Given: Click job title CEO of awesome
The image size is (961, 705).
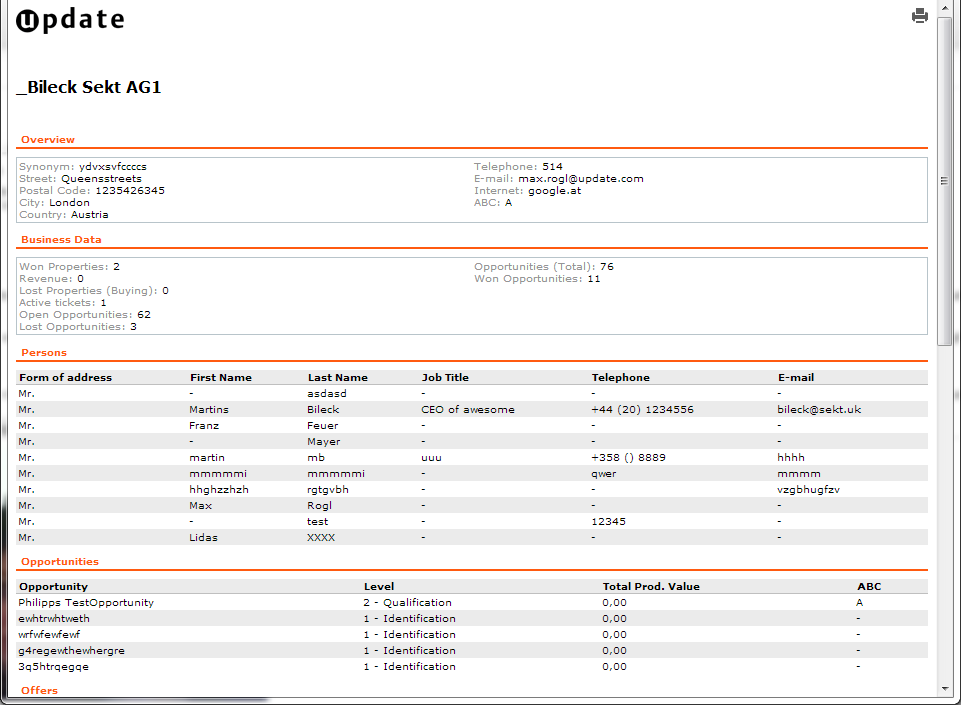Looking at the screenshot, I should pyautogui.click(x=468, y=410).
